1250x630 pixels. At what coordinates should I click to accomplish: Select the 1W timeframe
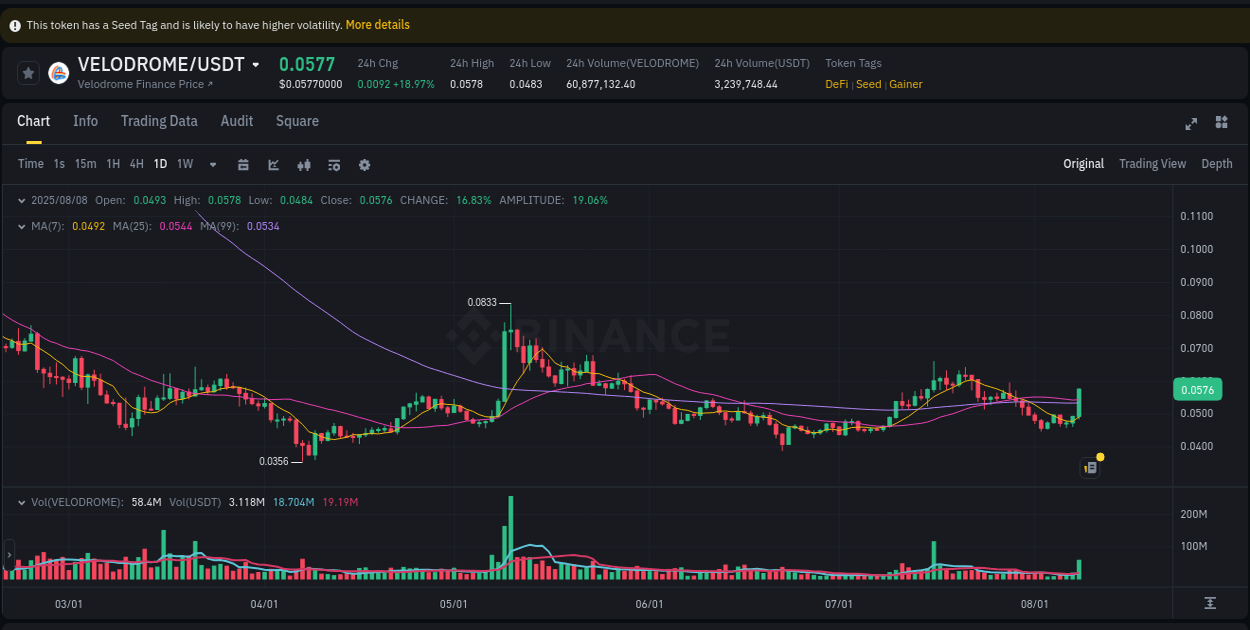(x=184, y=164)
